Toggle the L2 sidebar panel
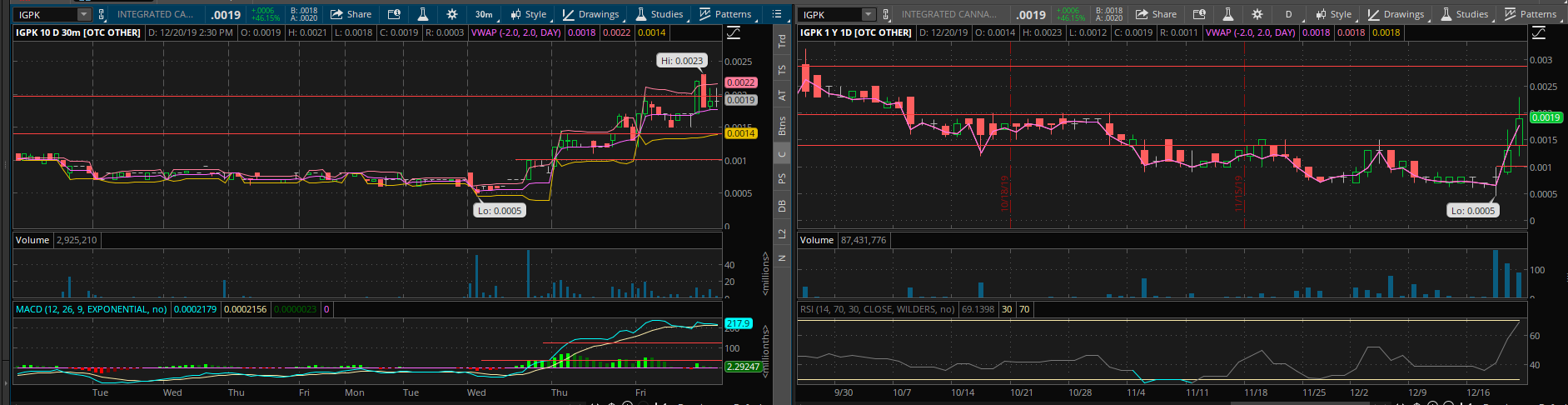This screenshot has width=1568, height=405. (782, 234)
